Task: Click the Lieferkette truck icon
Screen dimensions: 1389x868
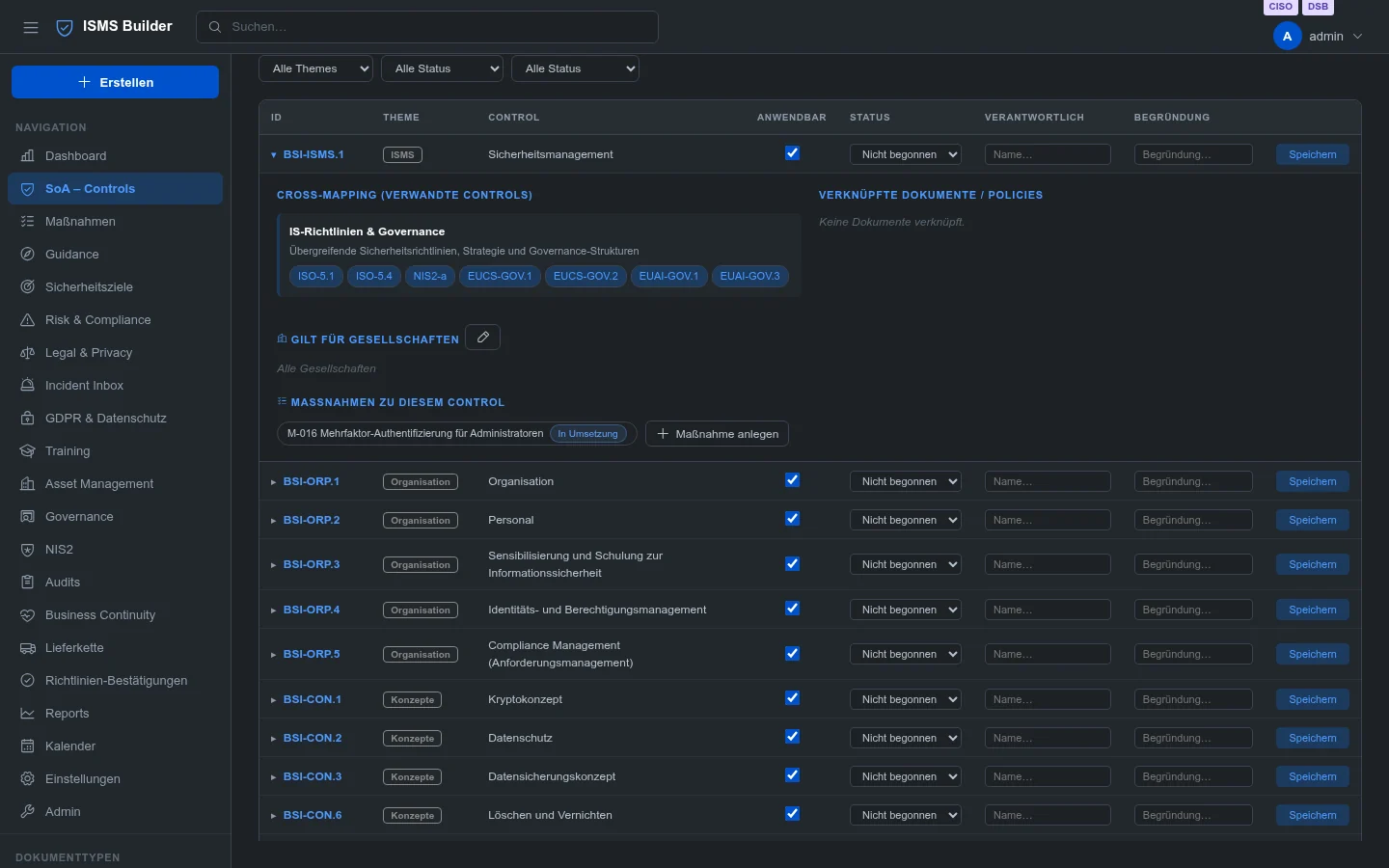Action: coord(27,648)
